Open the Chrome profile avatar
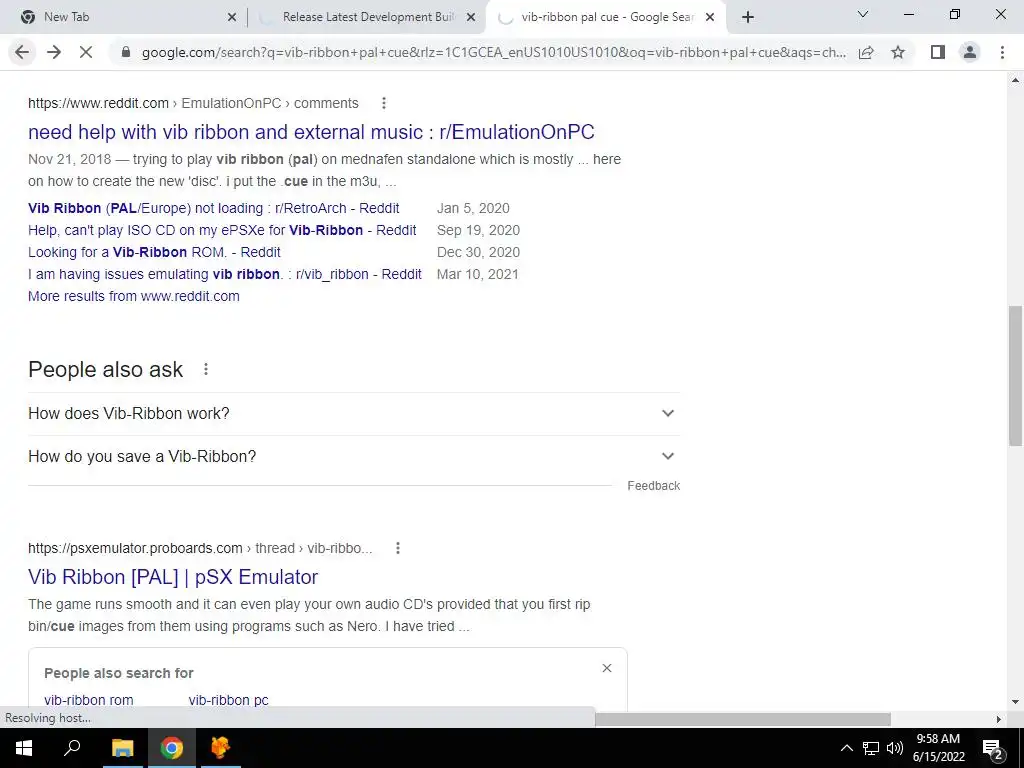The width and height of the screenshot is (1024, 768). pos(970,52)
